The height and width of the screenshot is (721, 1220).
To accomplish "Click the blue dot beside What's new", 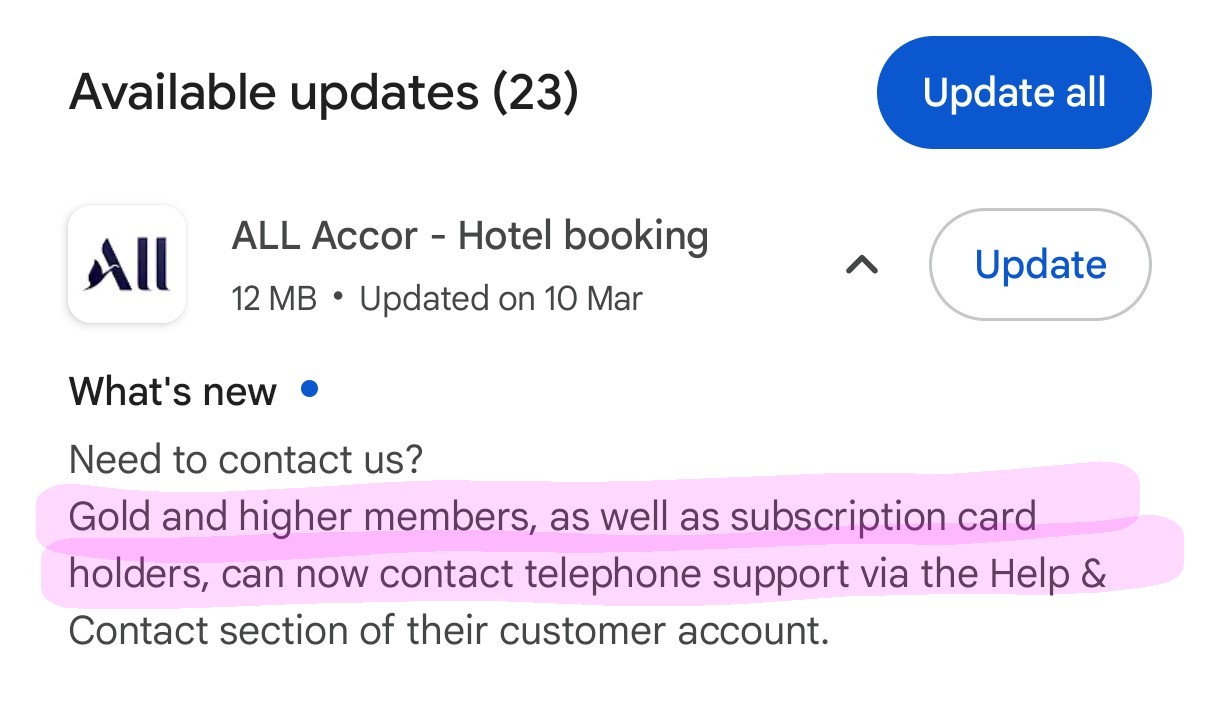I will [310, 389].
